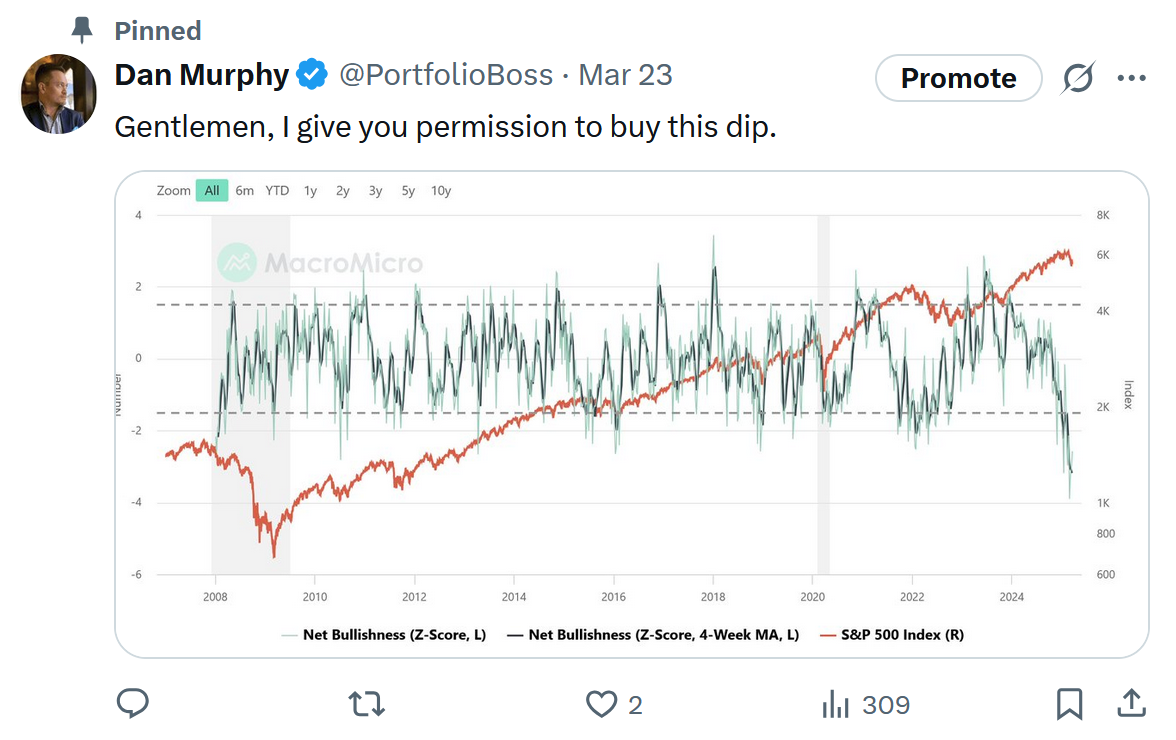Click the reply speech bubble icon
The width and height of the screenshot is (1176, 740).
click(x=133, y=704)
